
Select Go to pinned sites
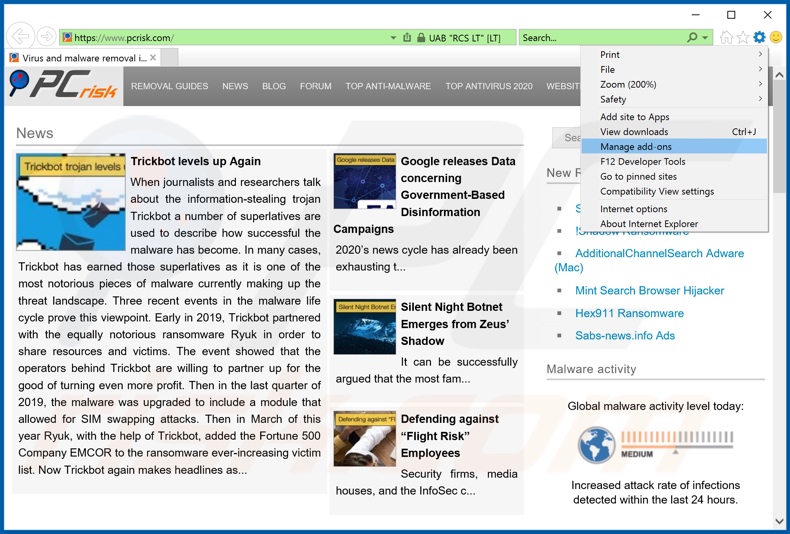[x=675, y=176]
